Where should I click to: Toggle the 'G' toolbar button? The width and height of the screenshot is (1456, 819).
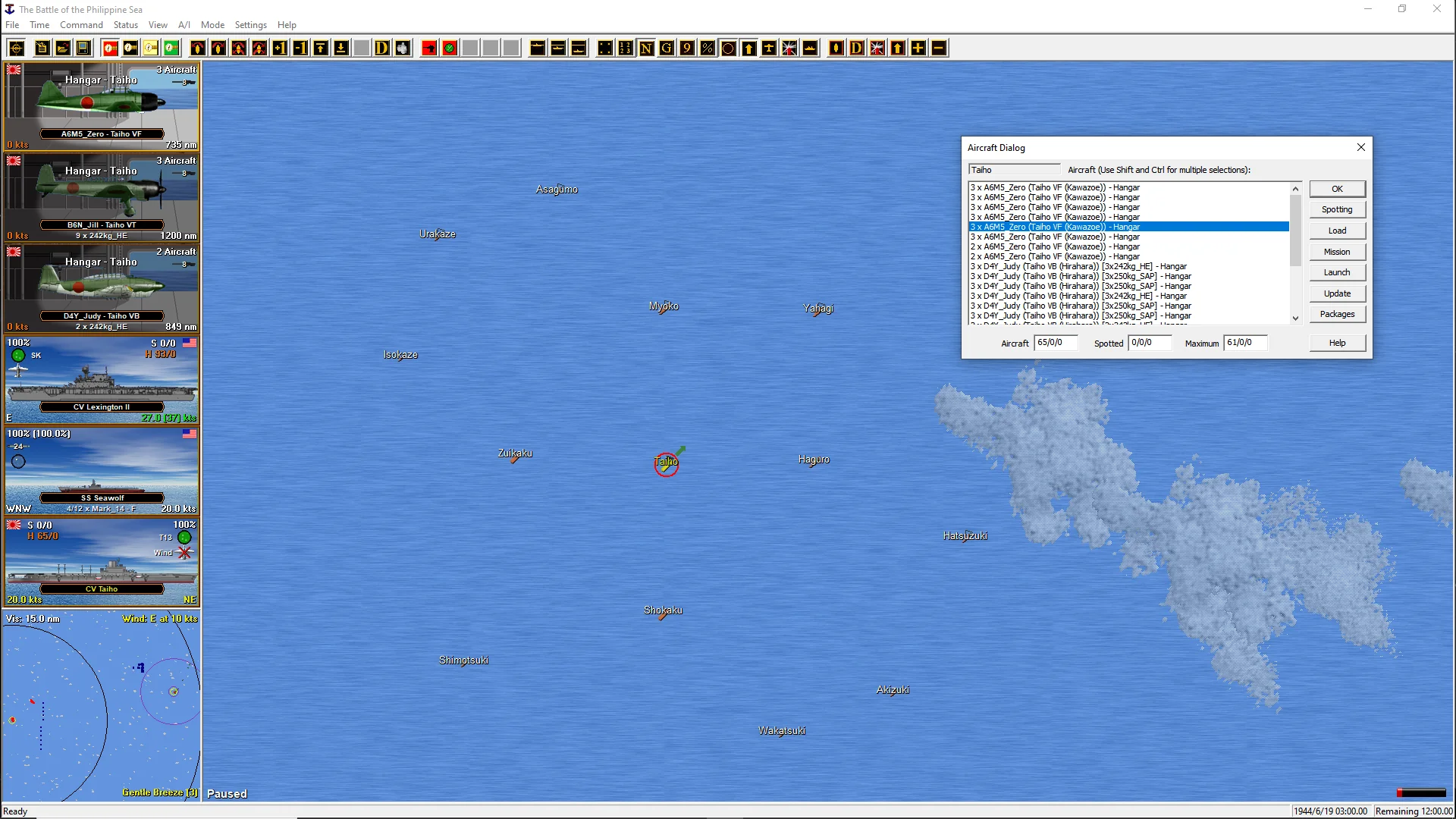coord(667,49)
